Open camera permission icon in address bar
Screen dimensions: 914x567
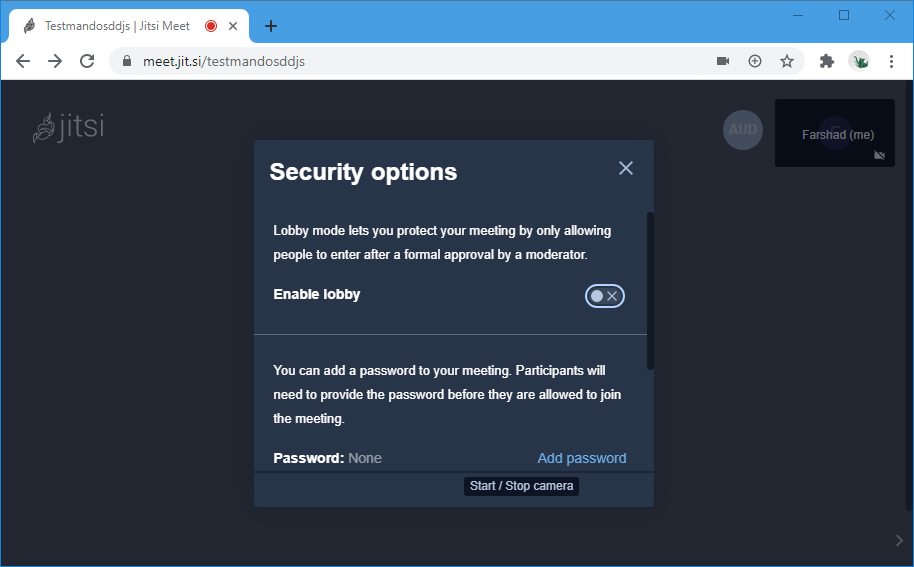[x=723, y=61]
